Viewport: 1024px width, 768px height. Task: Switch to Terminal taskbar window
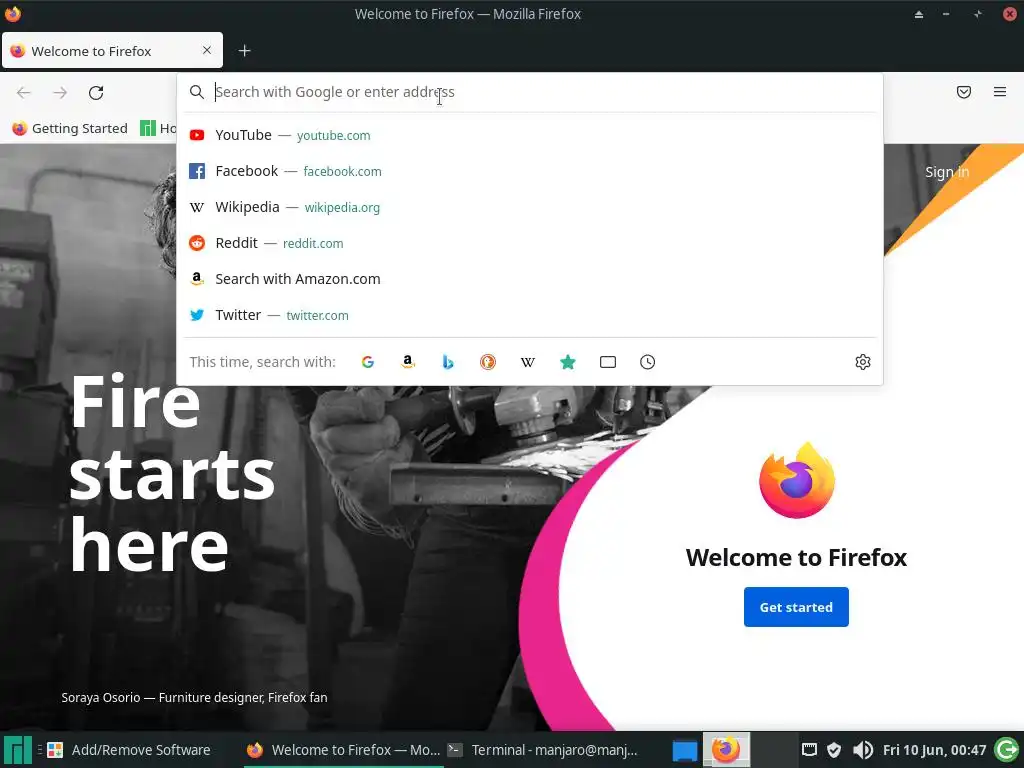point(543,750)
